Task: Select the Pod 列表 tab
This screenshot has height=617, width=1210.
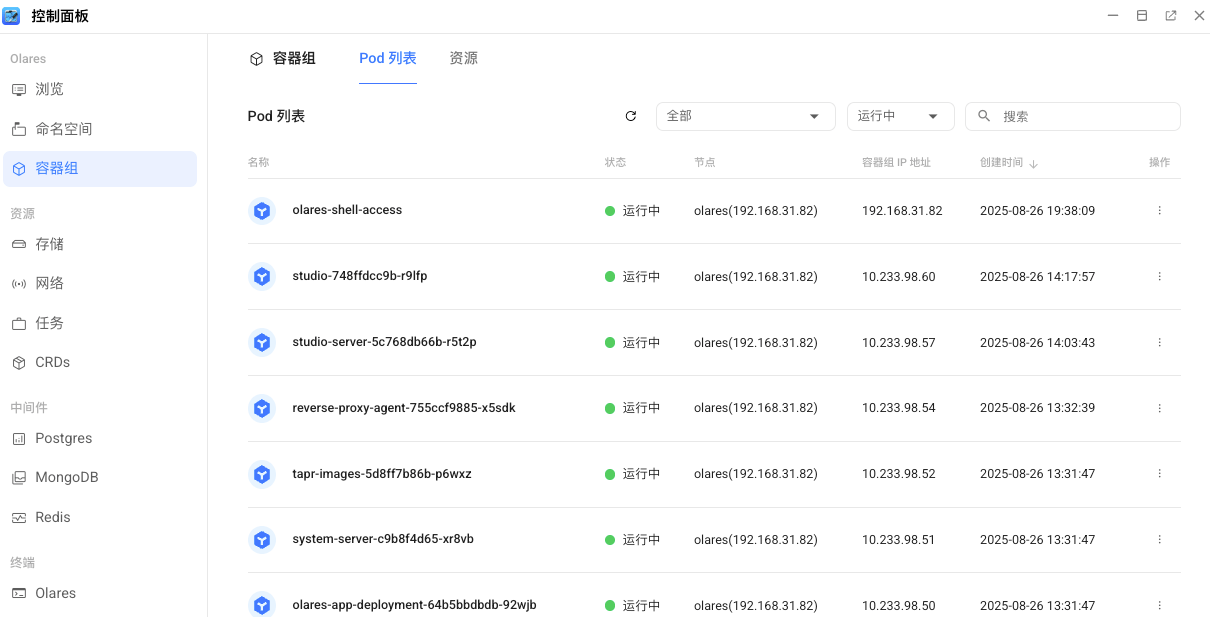Action: point(387,58)
